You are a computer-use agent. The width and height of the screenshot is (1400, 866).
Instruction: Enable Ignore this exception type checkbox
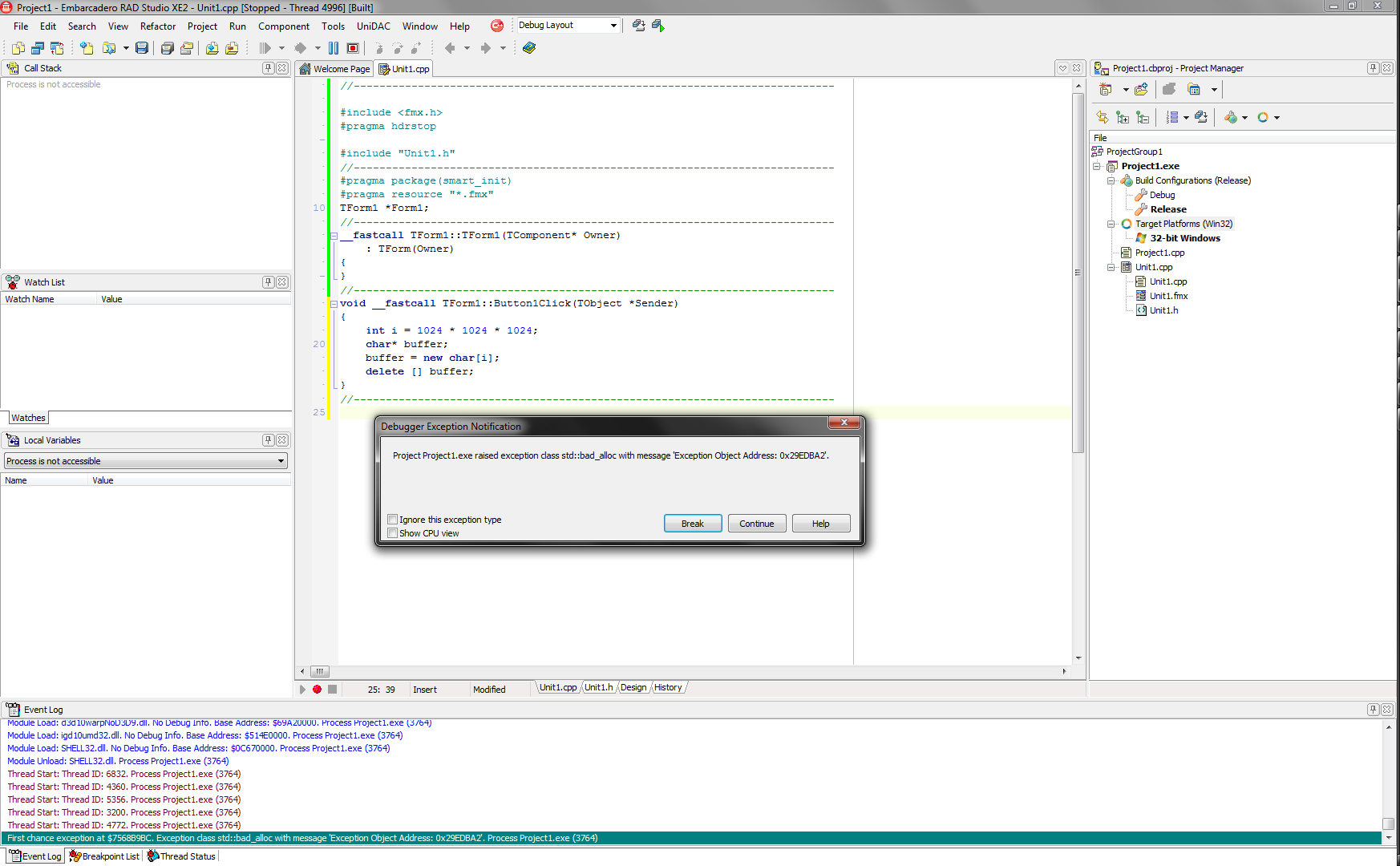pos(393,520)
